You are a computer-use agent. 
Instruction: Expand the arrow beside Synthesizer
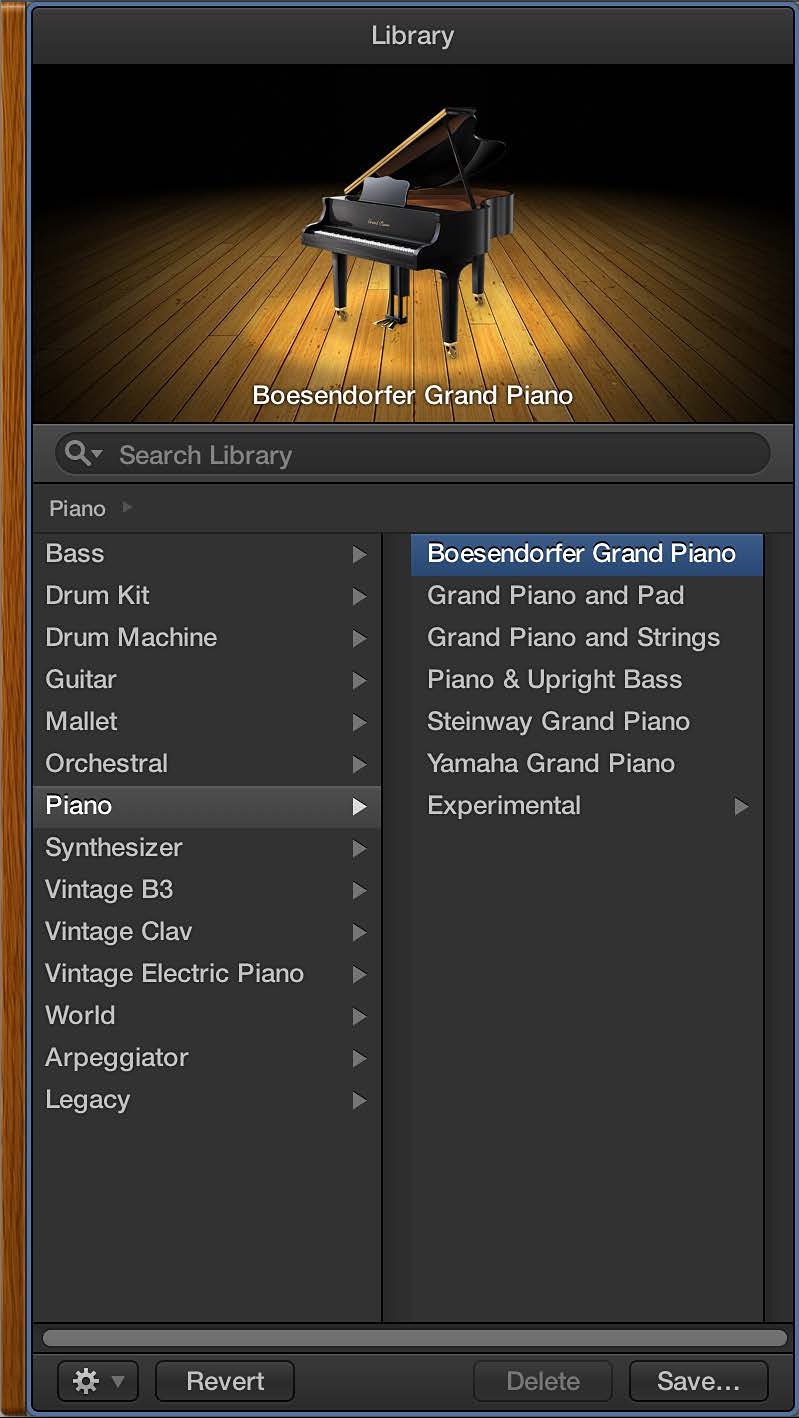pyautogui.click(x=359, y=849)
